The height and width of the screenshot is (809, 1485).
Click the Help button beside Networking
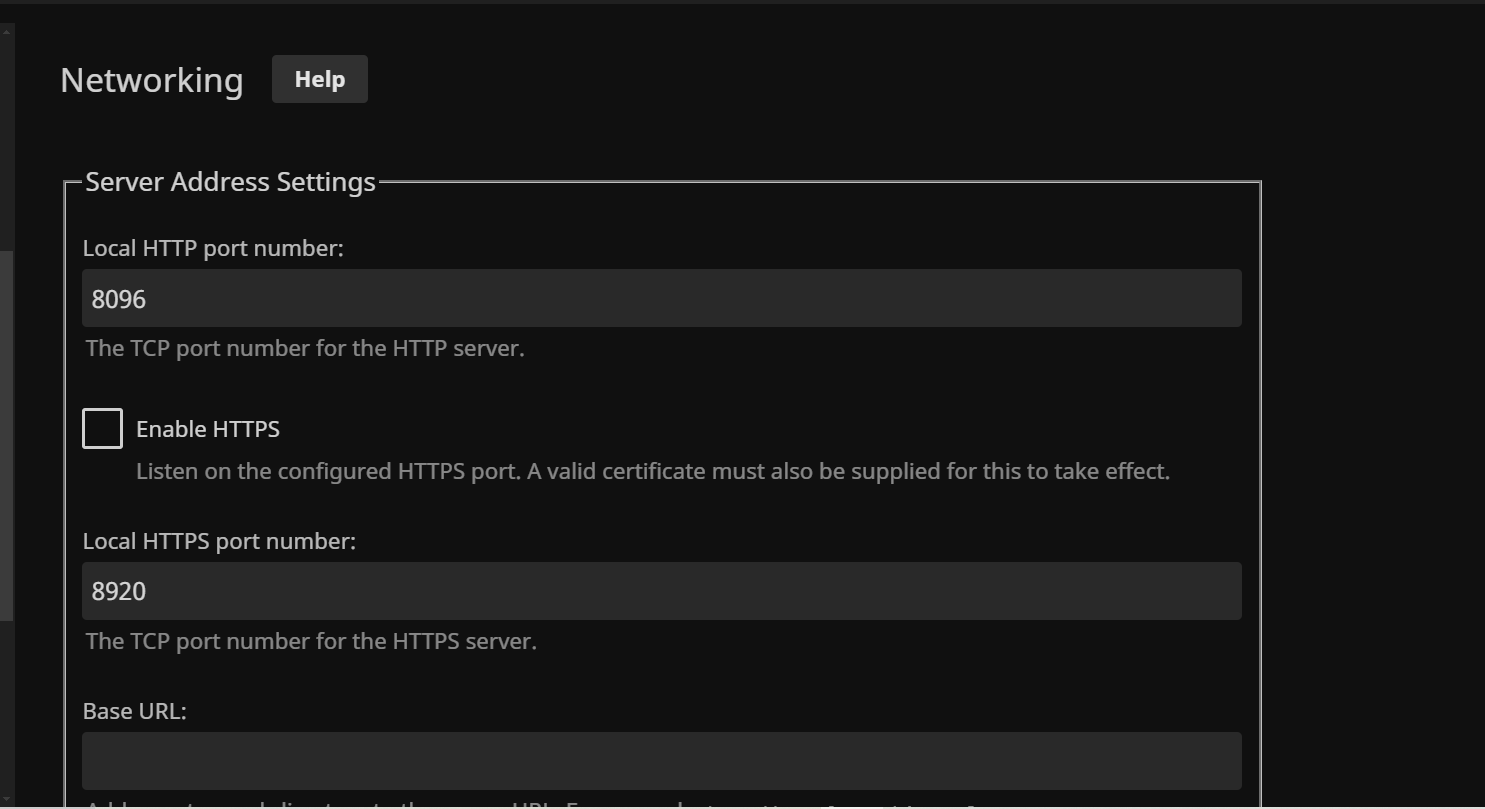[319, 79]
